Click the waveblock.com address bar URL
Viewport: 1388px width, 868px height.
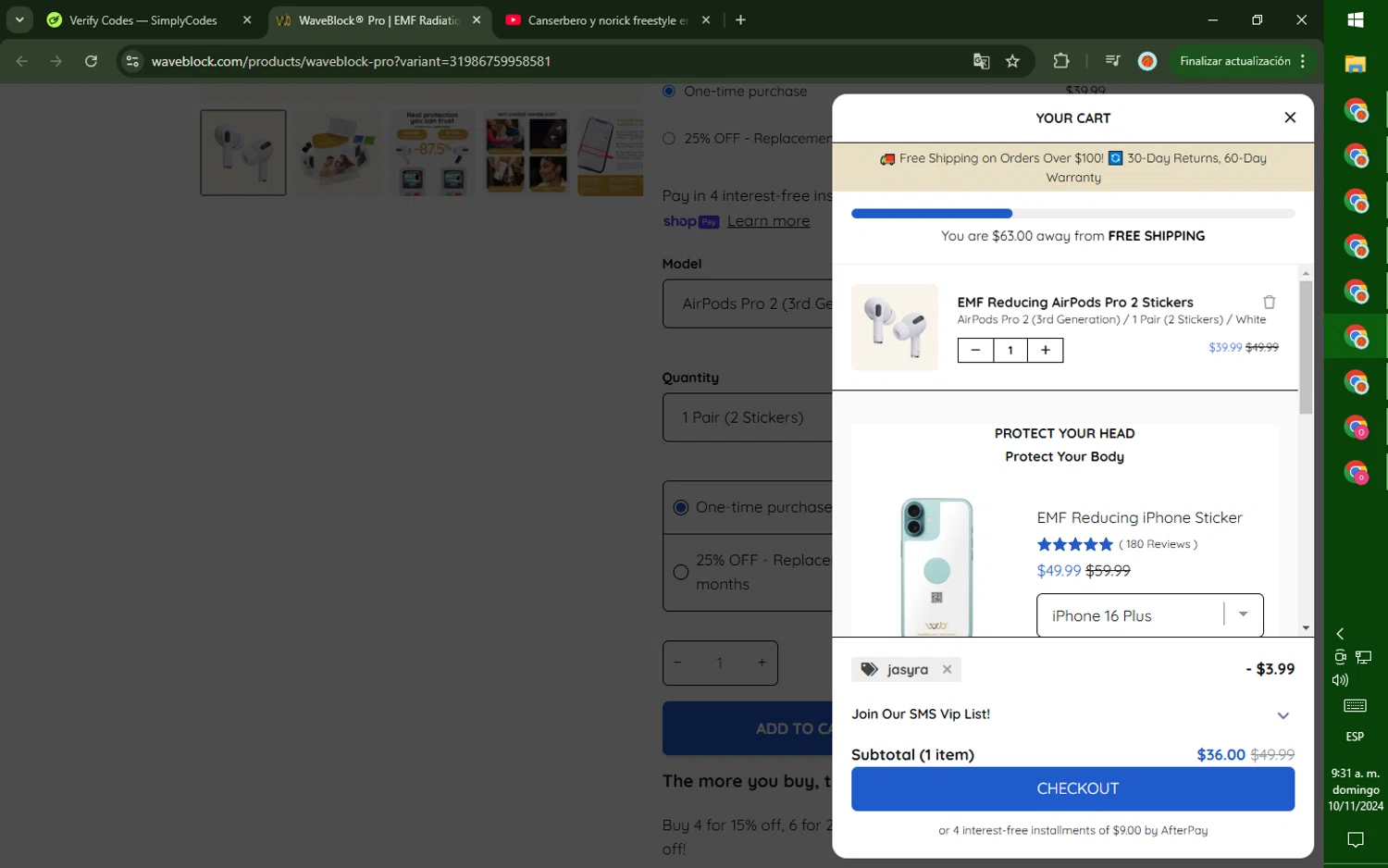click(351, 61)
